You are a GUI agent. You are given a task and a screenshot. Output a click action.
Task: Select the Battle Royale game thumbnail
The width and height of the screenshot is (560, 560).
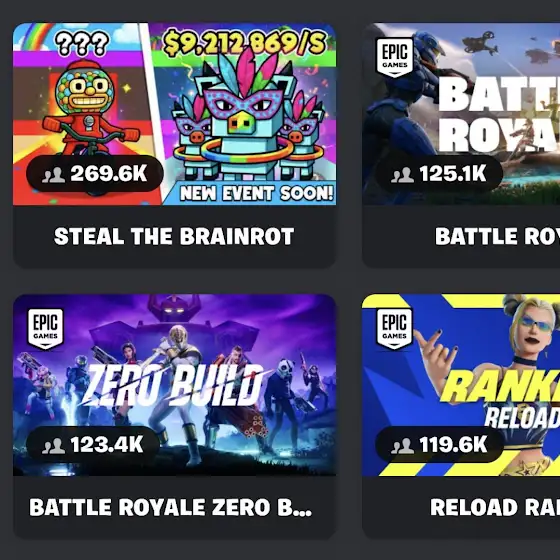tap(461, 114)
